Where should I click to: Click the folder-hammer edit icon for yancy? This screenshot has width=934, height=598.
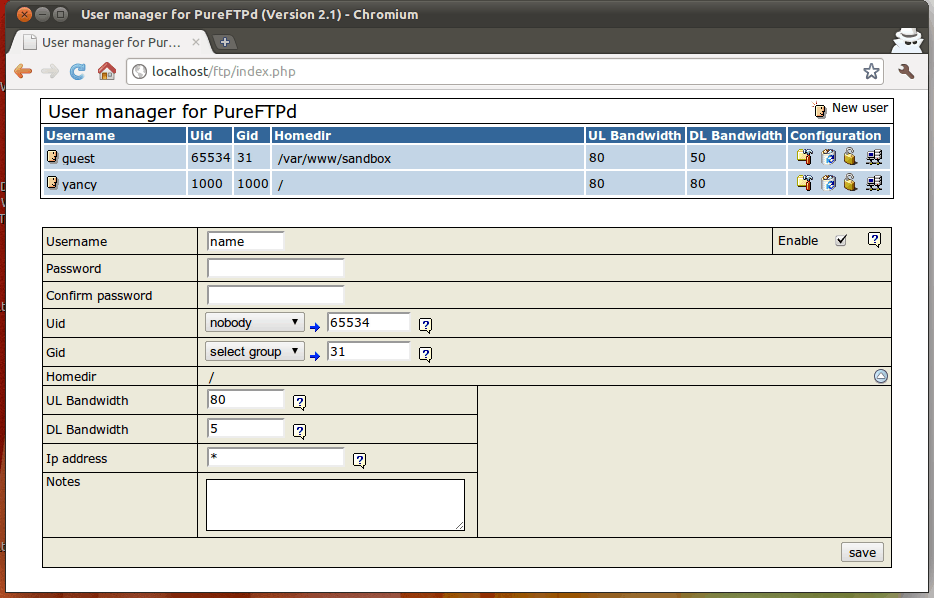805,183
